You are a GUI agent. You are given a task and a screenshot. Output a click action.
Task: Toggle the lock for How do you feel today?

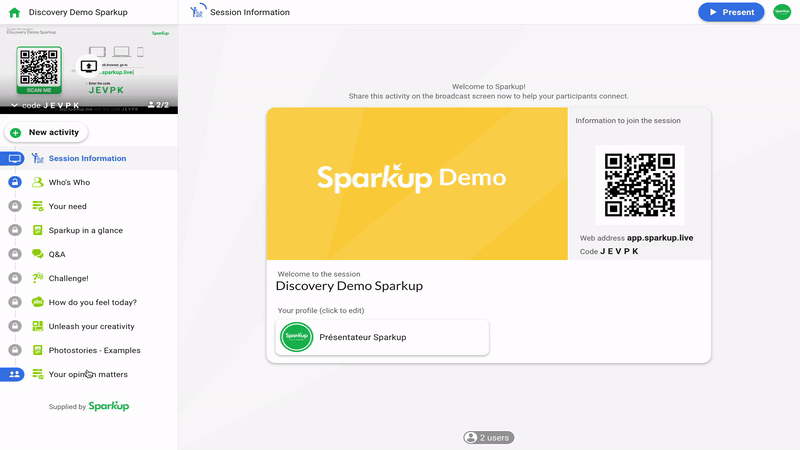click(x=15, y=302)
